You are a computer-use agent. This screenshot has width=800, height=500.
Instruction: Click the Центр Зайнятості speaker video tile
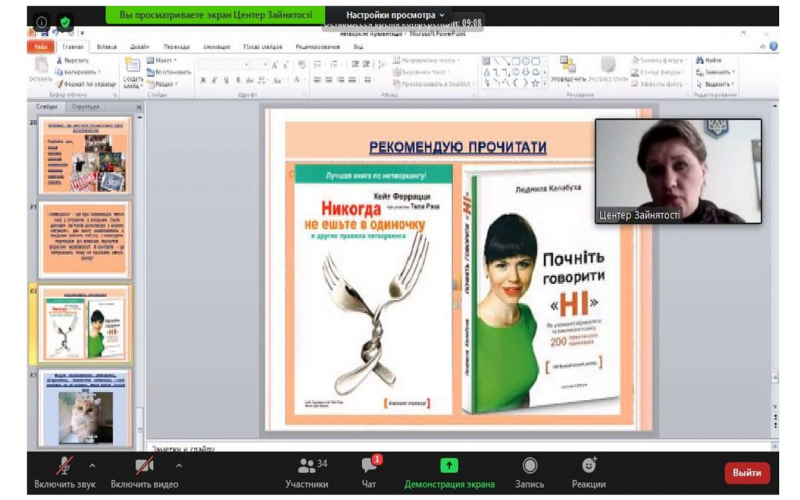[x=678, y=171]
